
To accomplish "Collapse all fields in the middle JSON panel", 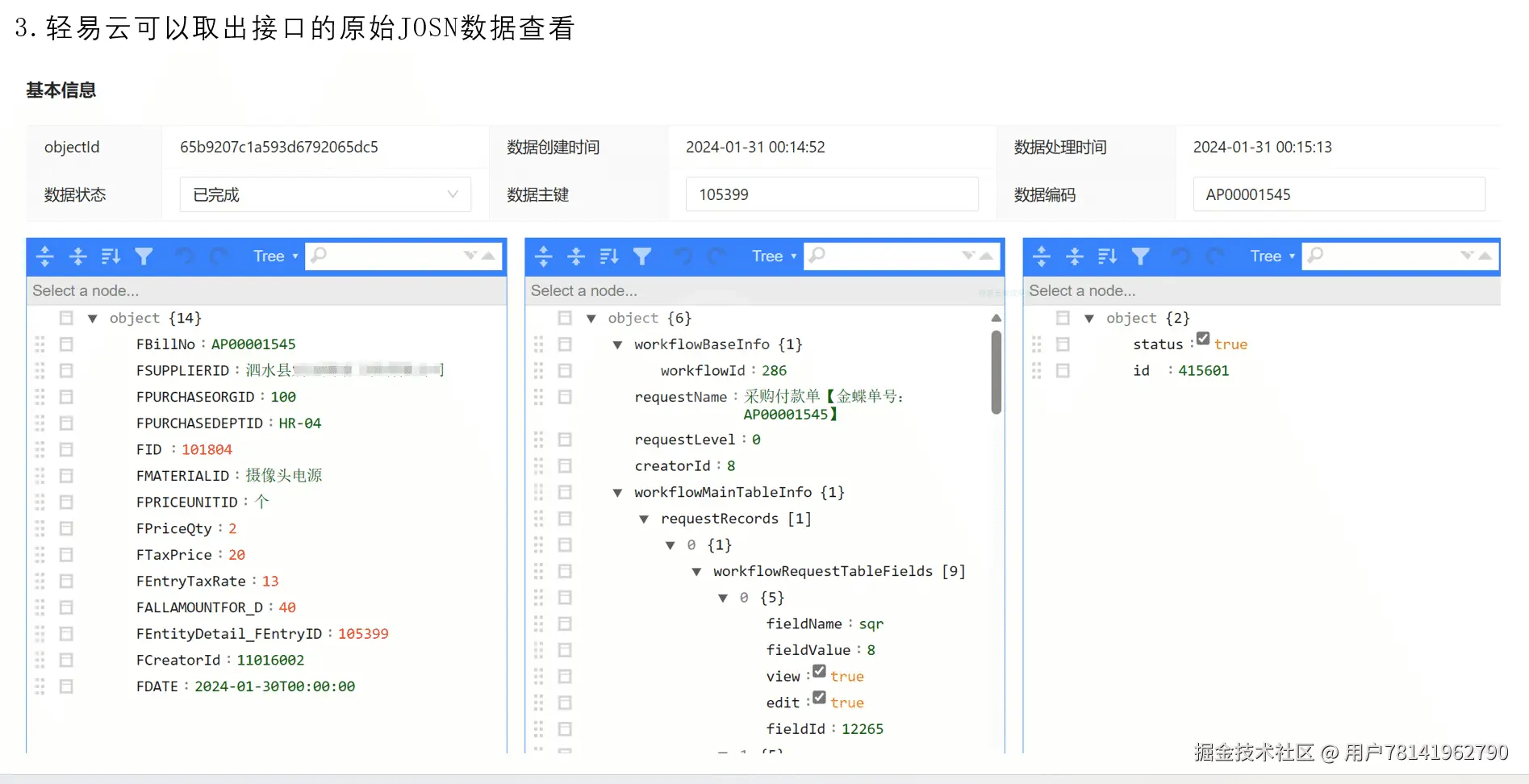I will point(576,256).
